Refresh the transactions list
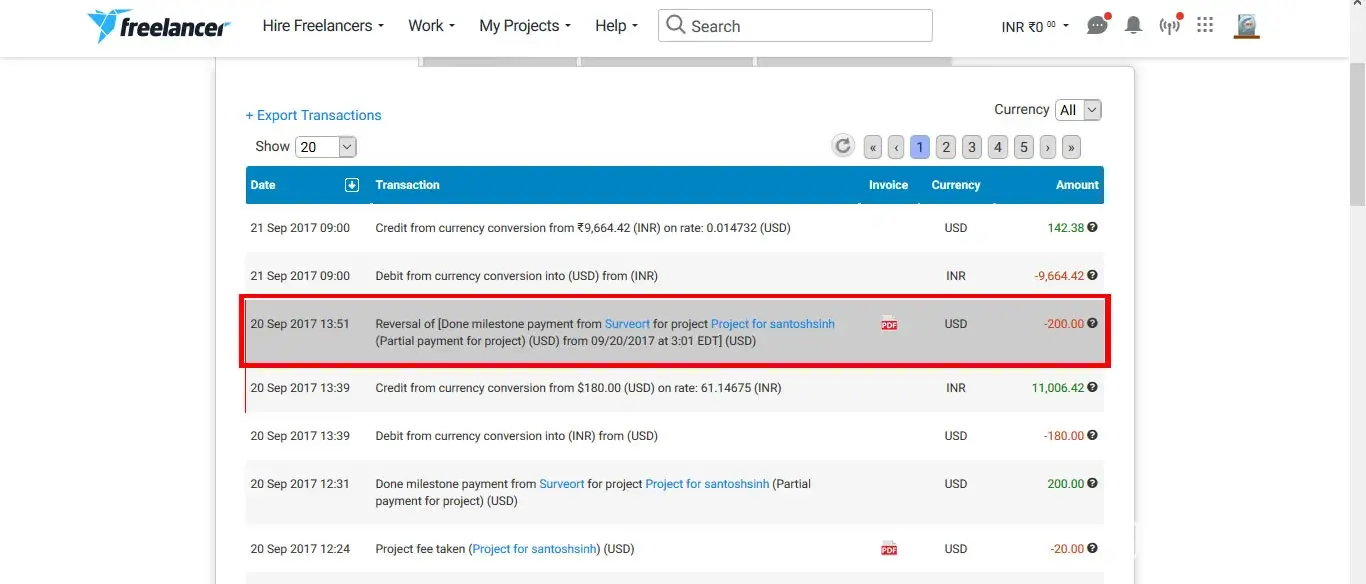Image resolution: width=1366 pixels, height=584 pixels. (x=843, y=147)
